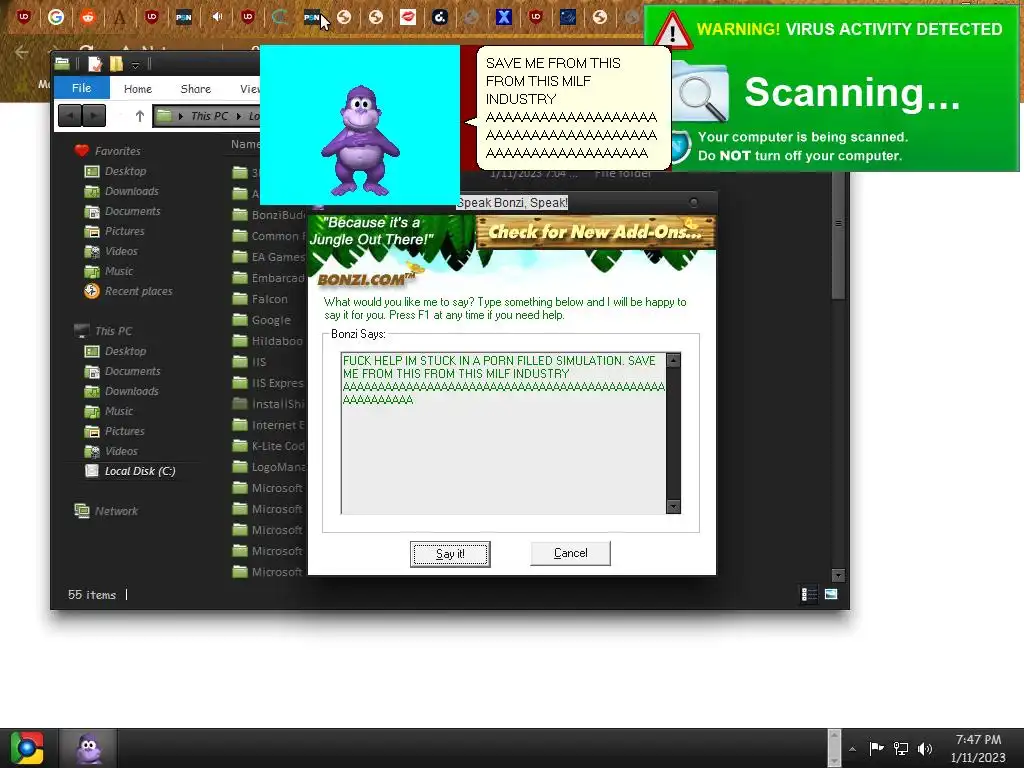
Task: Select Videos under Favorites
Action: (x=121, y=251)
